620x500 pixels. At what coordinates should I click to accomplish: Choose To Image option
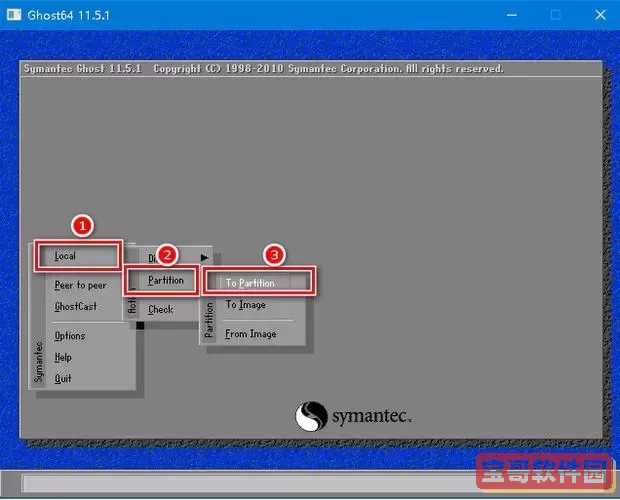246,305
